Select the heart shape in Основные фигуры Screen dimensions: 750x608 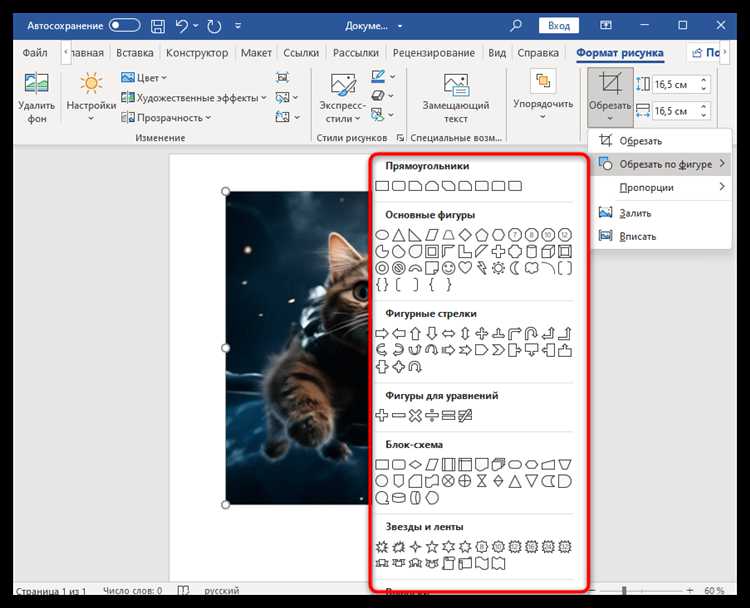coord(465,268)
